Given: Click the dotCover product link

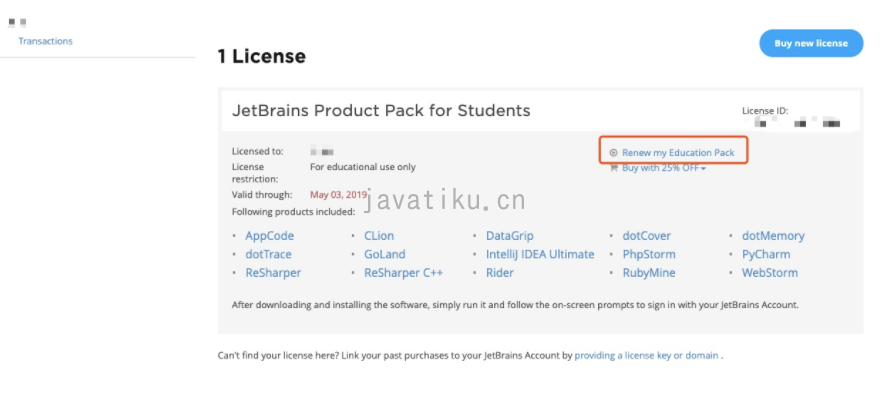Looking at the screenshot, I should pos(647,236).
